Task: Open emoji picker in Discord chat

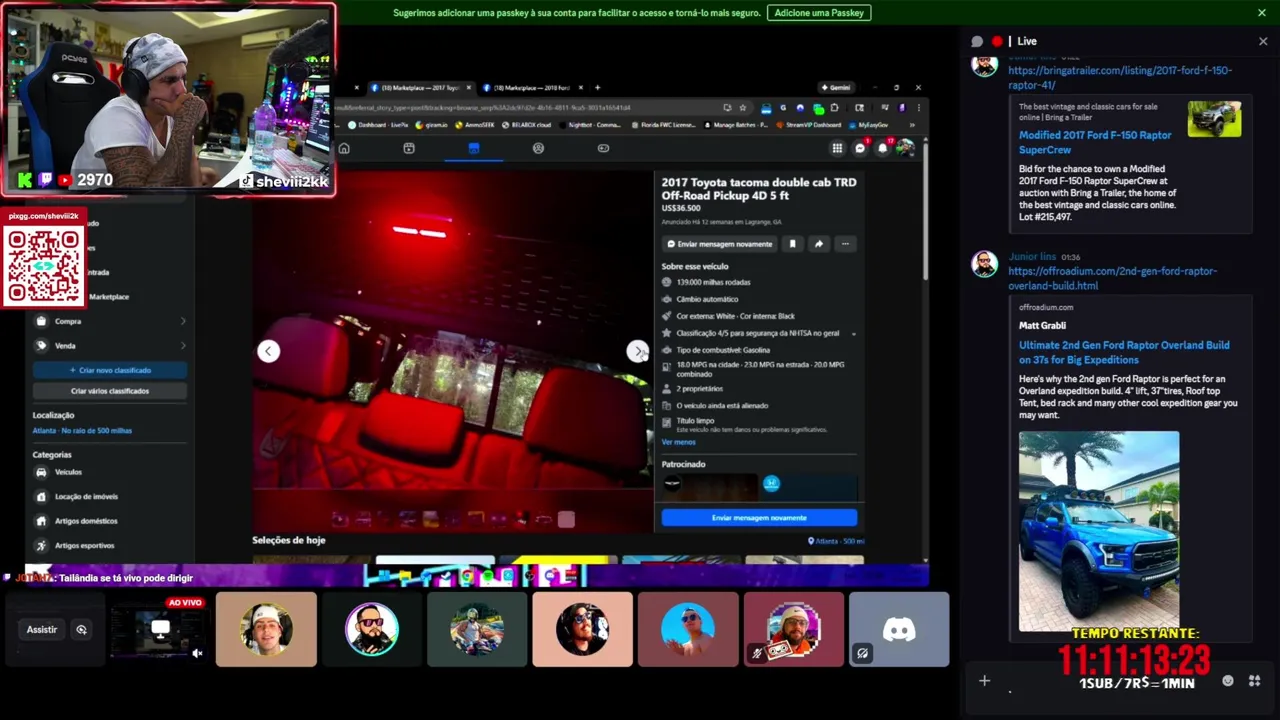Action: [x=1228, y=681]
